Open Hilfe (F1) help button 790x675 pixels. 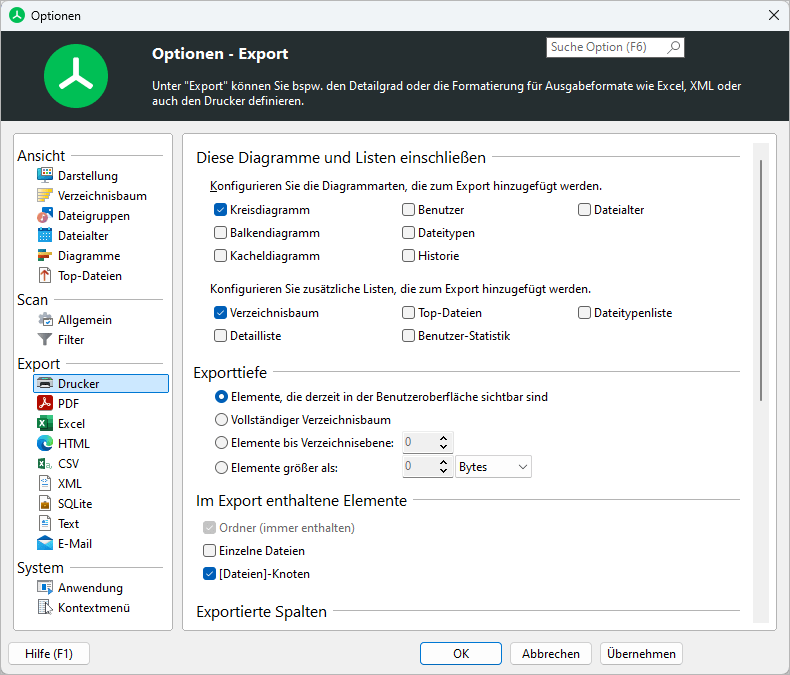49,653
